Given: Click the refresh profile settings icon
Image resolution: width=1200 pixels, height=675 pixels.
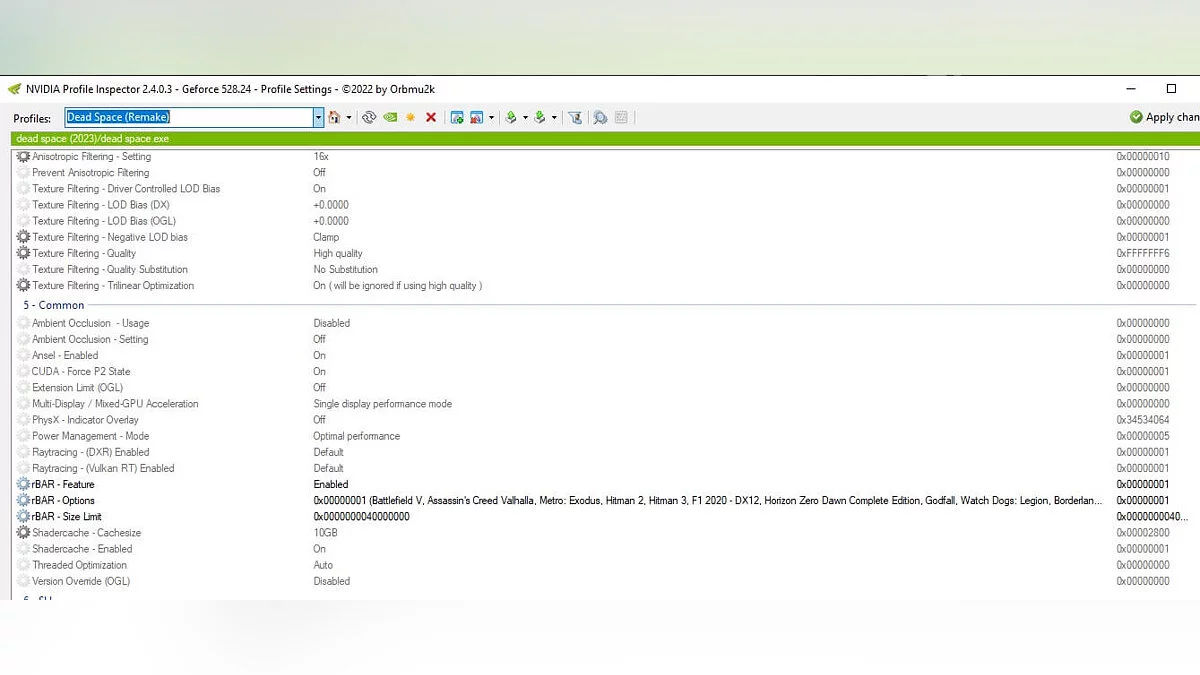Looking at the screenshot, I should click(369, 117).
